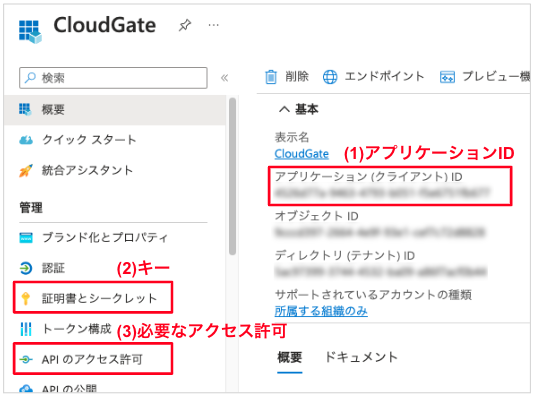Click the プレビュー機能 preview icon
The image size is (536, 396).
tap(447, 77)
